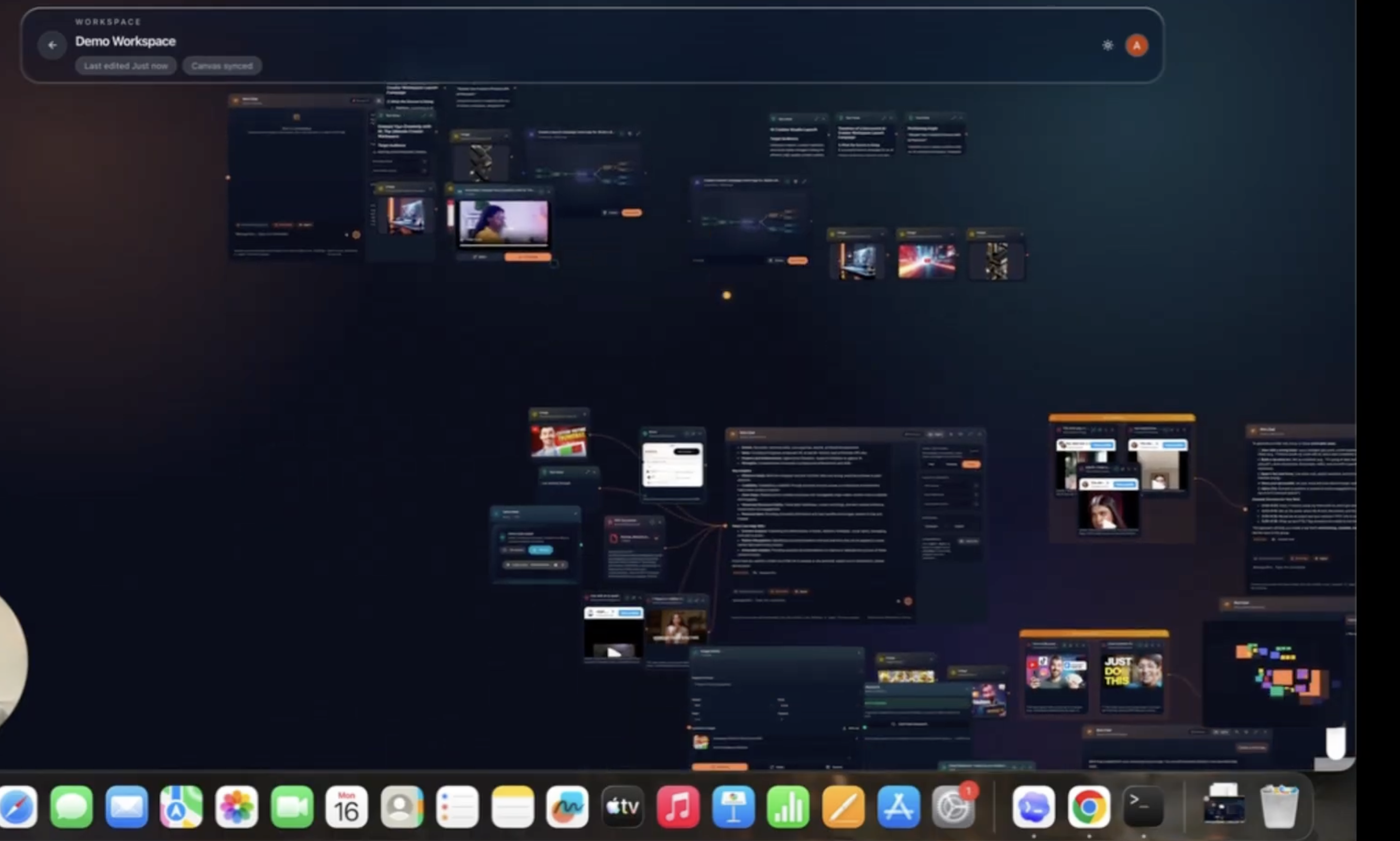Click the 'Last edited Just now' badge
Image resolution: width=1400 pixels, height=841 pixels.
pos(126,66)
